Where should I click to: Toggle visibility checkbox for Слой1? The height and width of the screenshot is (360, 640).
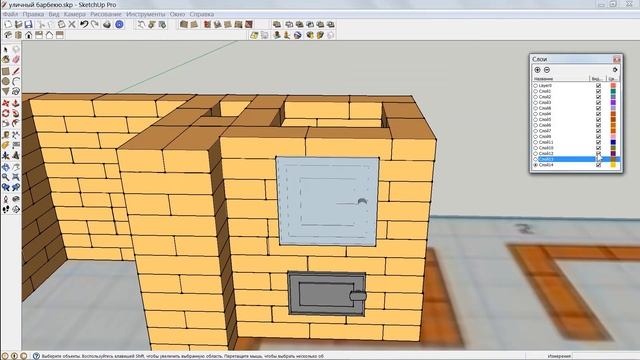coord(598,91)
